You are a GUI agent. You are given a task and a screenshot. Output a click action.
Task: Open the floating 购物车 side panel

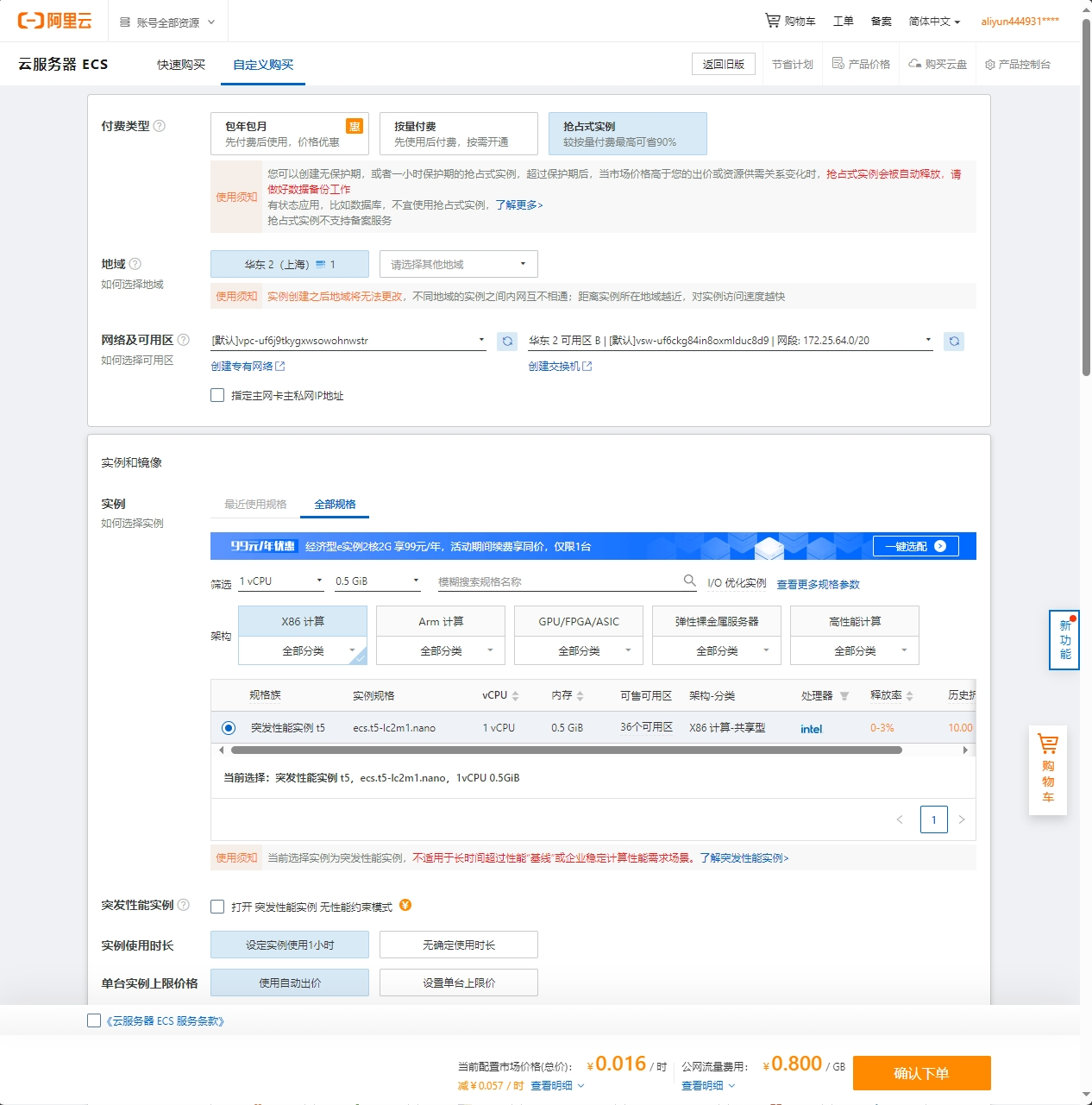[x=1047, y=770]
